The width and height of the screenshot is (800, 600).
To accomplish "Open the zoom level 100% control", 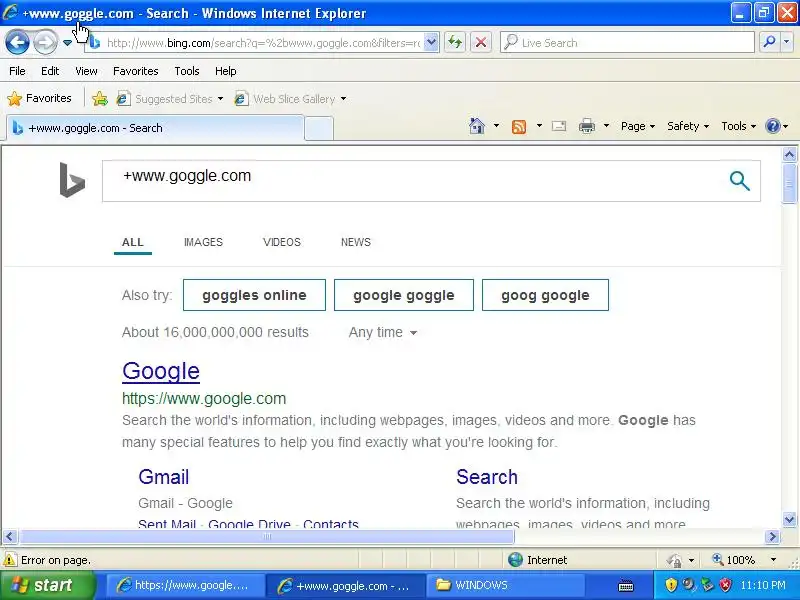I will click(744, 560).
